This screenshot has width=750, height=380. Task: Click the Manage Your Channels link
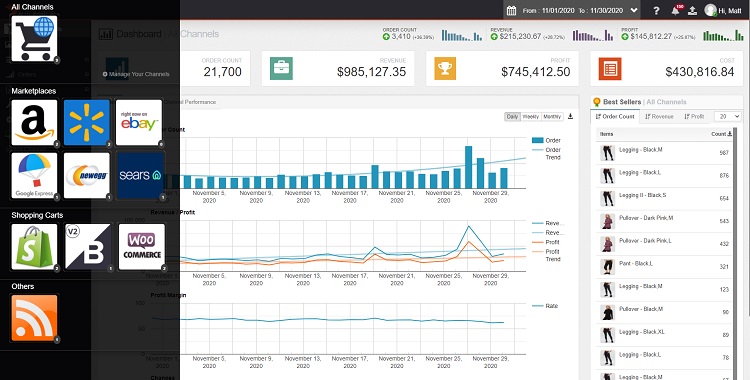tap(136, 74)
